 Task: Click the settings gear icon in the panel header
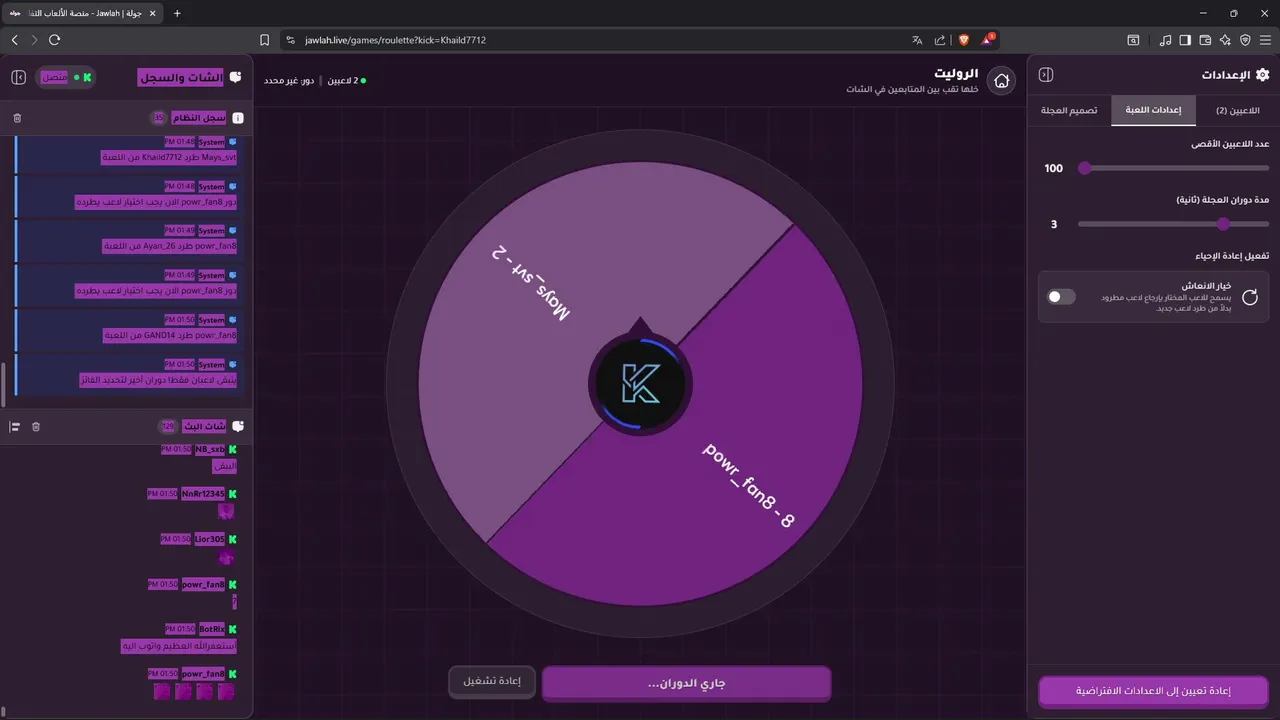(x=1262, y=75)
